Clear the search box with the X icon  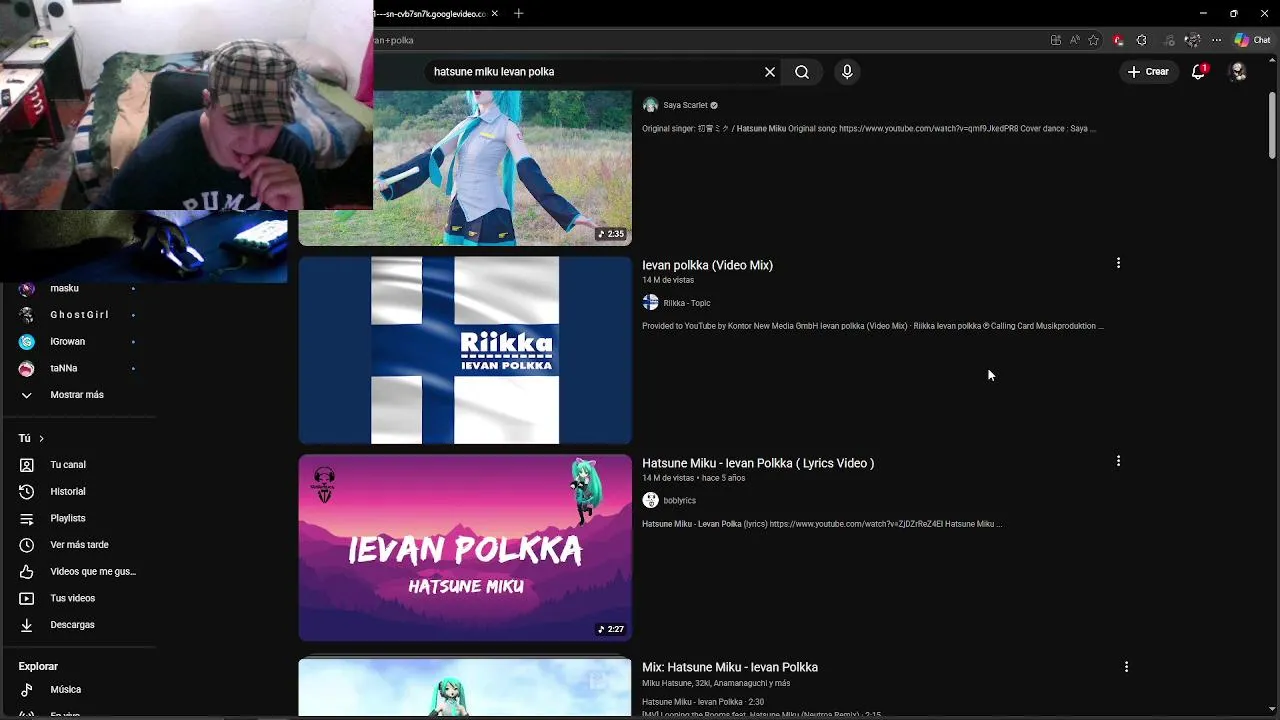[x=770, y=72]
